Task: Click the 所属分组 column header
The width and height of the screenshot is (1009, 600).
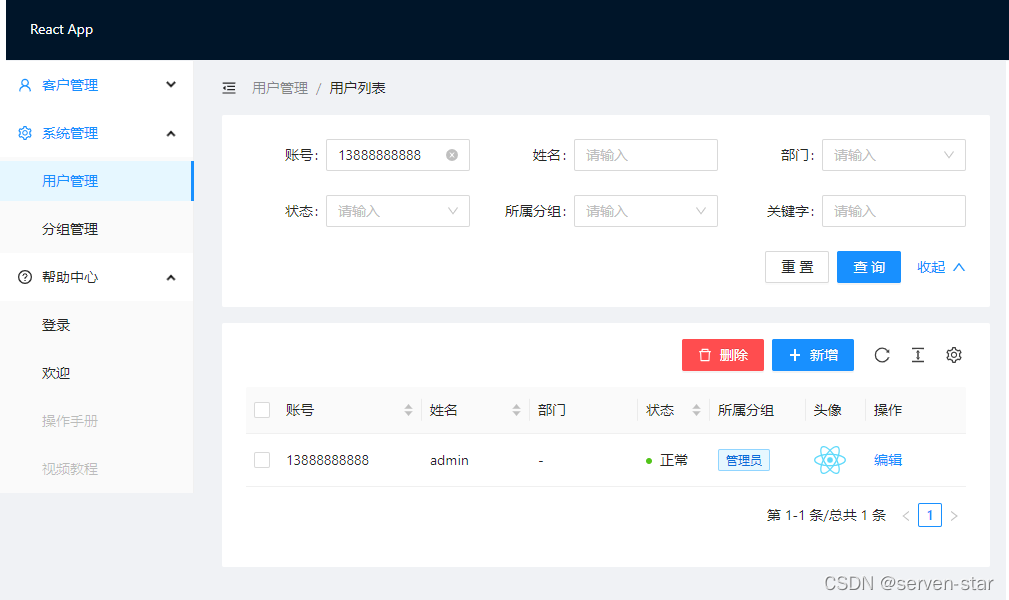Action: [746, 410]
